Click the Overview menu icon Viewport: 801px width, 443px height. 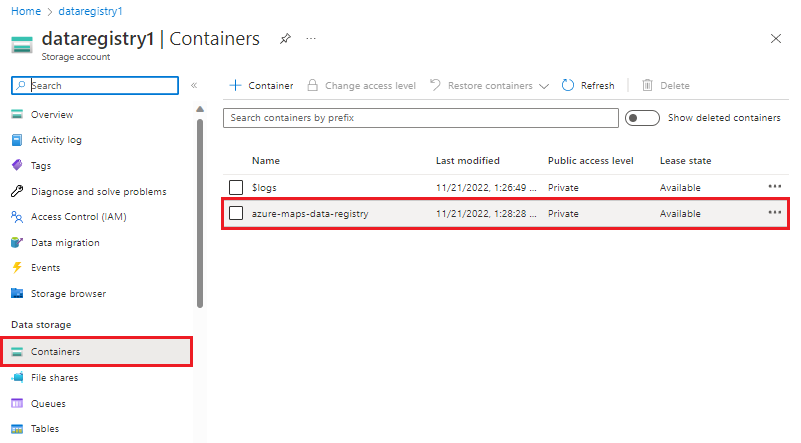click(17, 114)
